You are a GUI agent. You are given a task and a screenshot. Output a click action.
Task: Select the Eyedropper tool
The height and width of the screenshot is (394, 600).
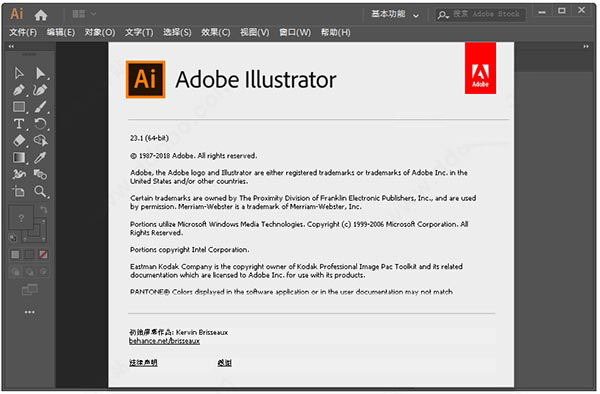pyautogui.click(x=40, y=158)
